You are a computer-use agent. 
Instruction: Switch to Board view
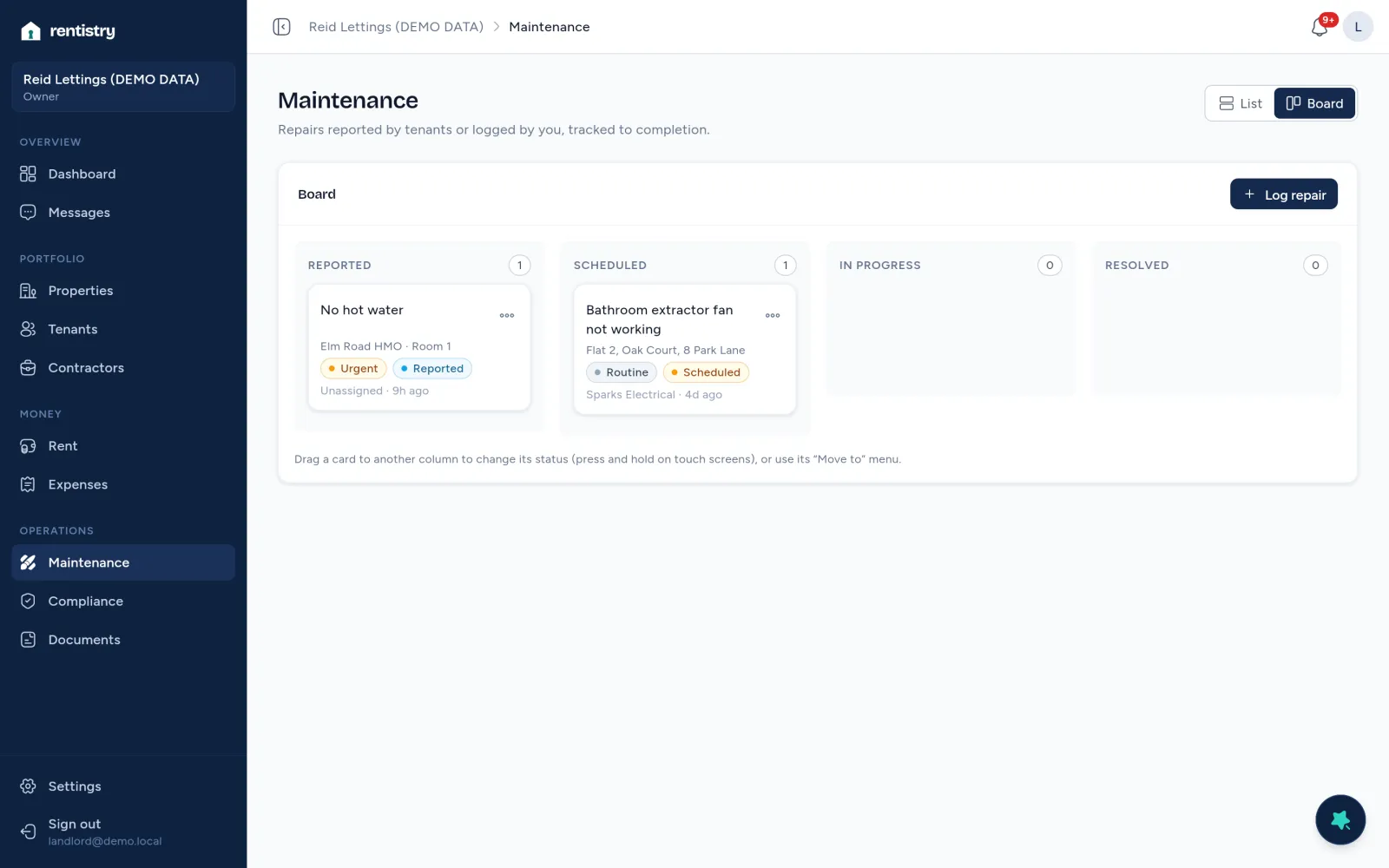tap(1314, 103)
